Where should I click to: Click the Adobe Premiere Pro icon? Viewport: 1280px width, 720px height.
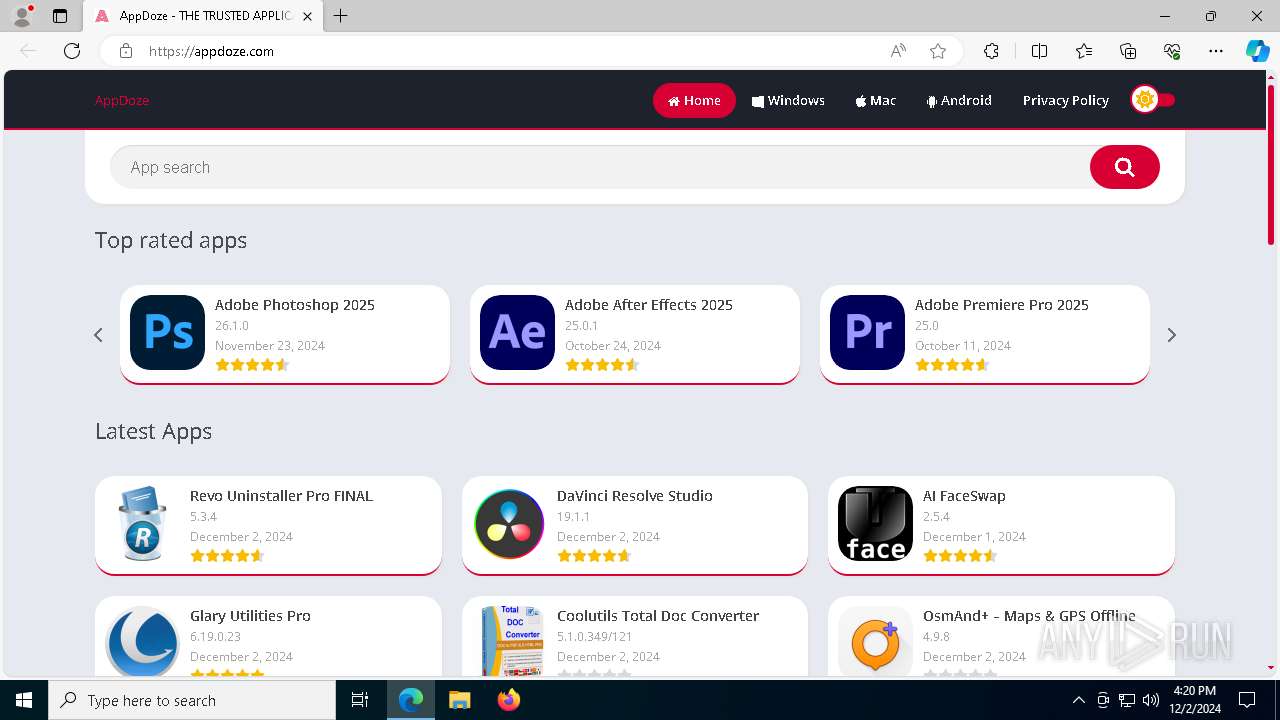point(867,333)
